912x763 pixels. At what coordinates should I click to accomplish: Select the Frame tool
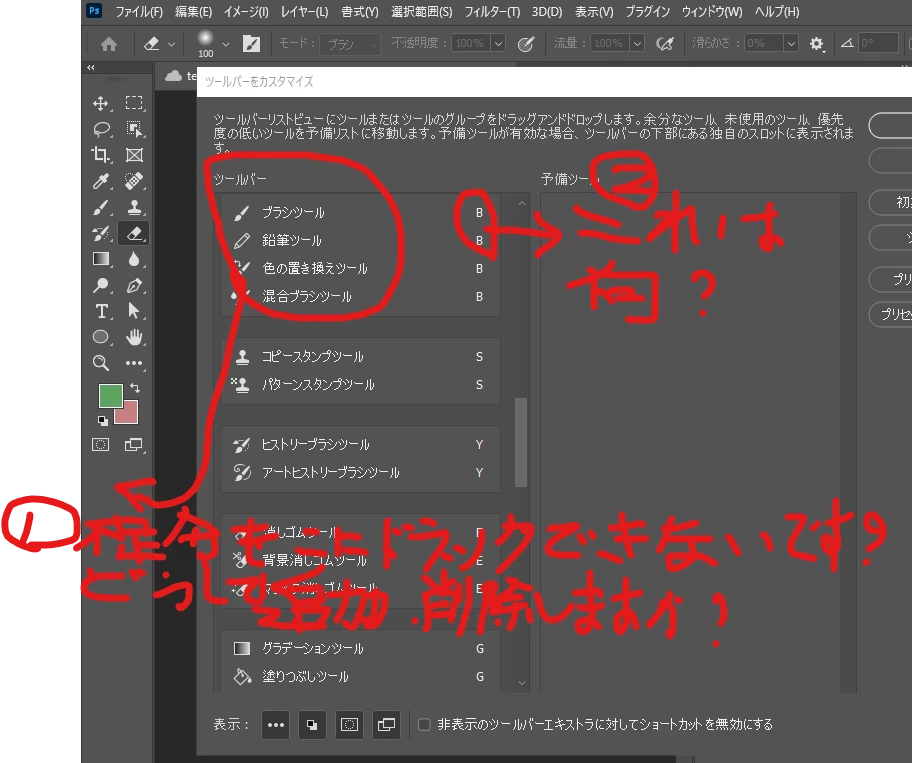pyautogui.click(x=134, y=155)
